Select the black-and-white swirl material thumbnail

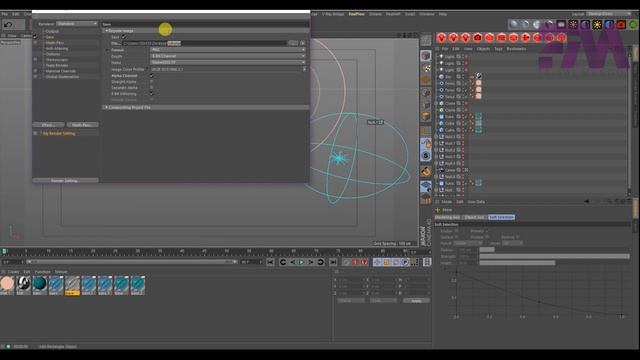pyautogui.click(x=23, y=284)
